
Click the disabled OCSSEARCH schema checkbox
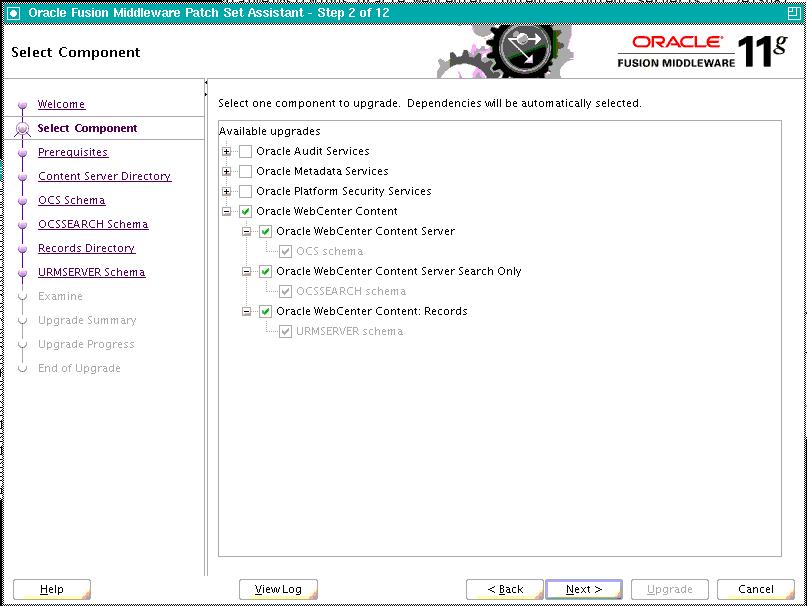pyautogui.click(x=286, y=291)
